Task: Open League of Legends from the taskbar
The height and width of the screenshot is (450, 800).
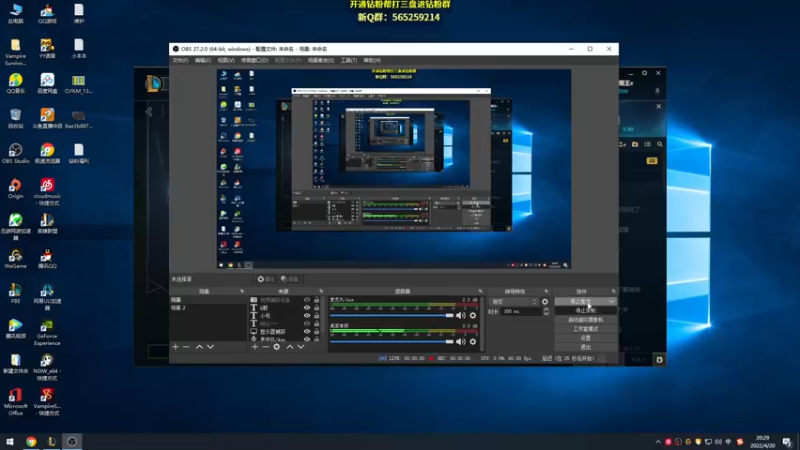Action: [x=52, y=441]
